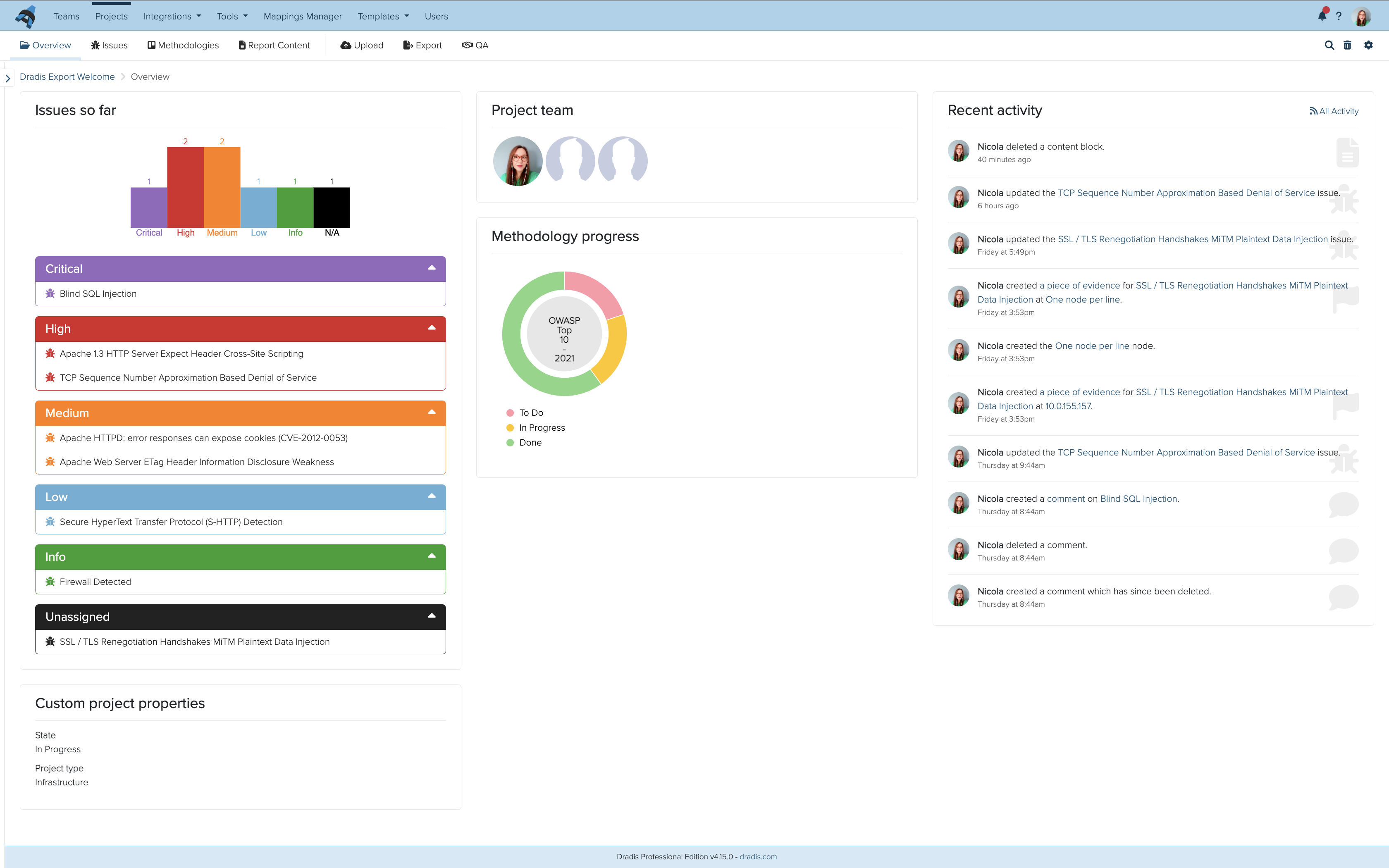Click the comment bubble icon on Blind SQL Injection activity
This screenshot has width=1389, height=868.
(1344, 505)
